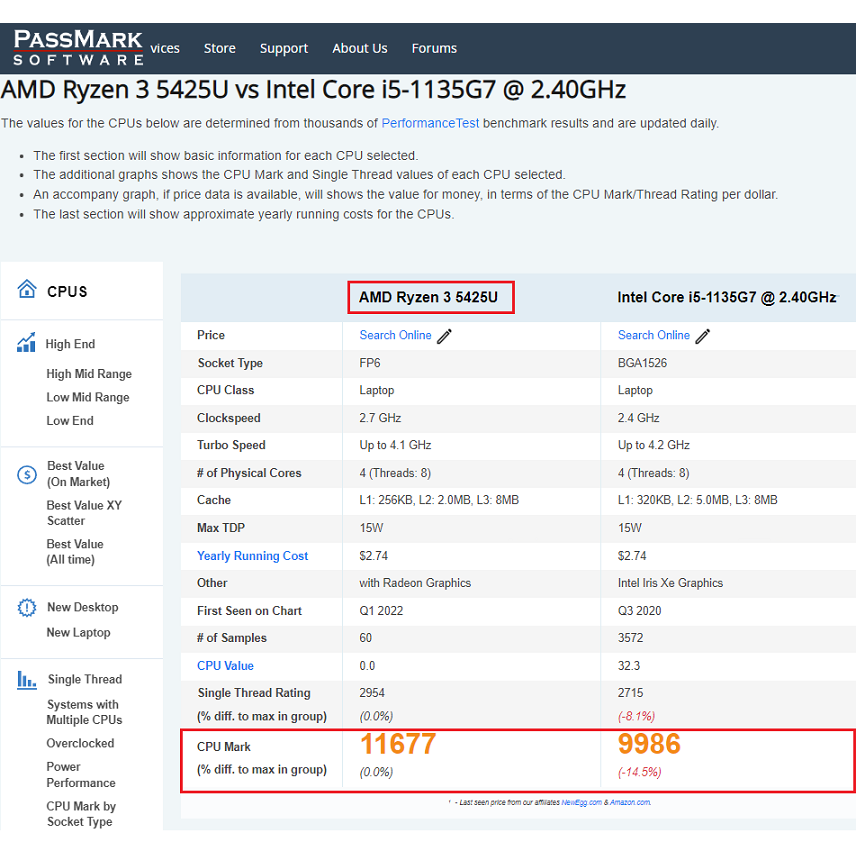Image resolution: width=856 pixels, height=856 pixels.
Task: Open the PerformanceTest link
Action: (430, 123)
